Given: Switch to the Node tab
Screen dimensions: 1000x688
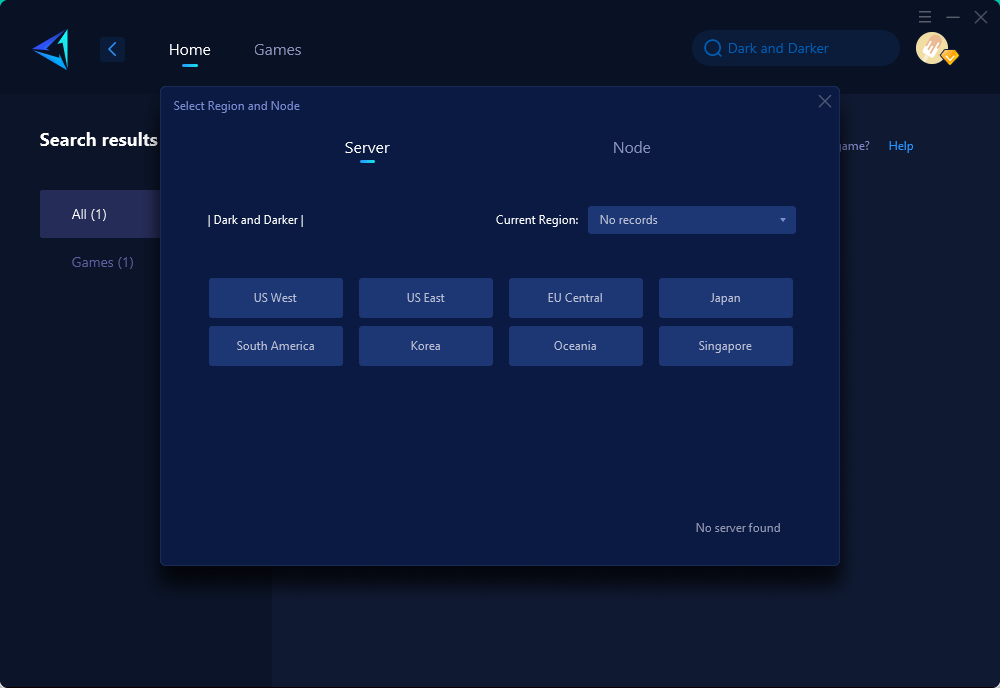Looking at the screenshot, I should coord(631,148).
